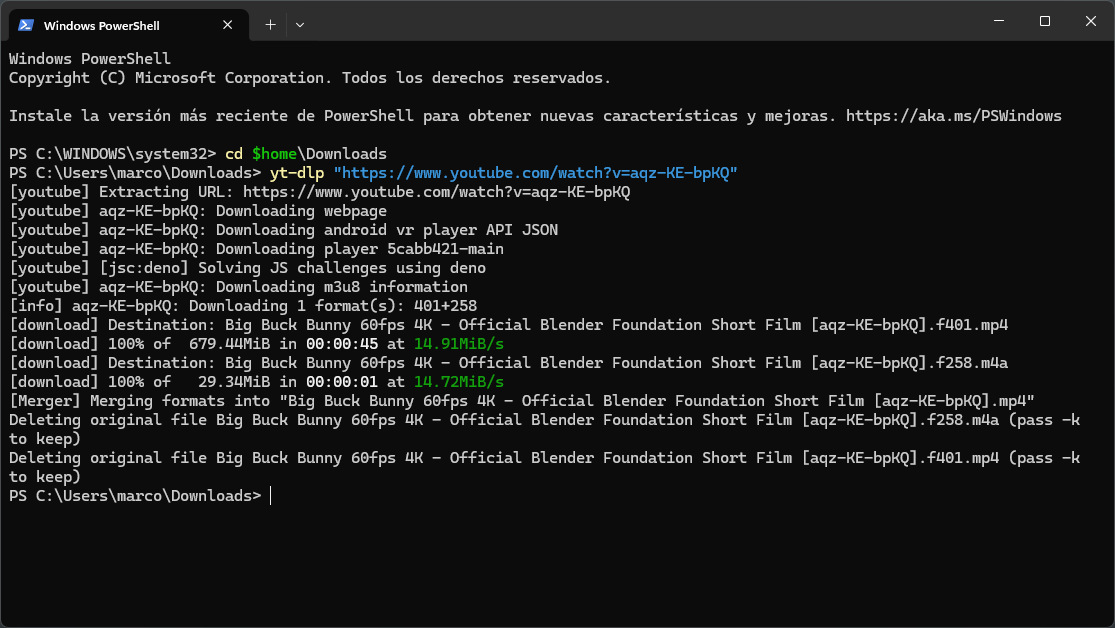Click the URL in the Extracting URL line
The image size is (1115, 628).
(x=437, y=192)
